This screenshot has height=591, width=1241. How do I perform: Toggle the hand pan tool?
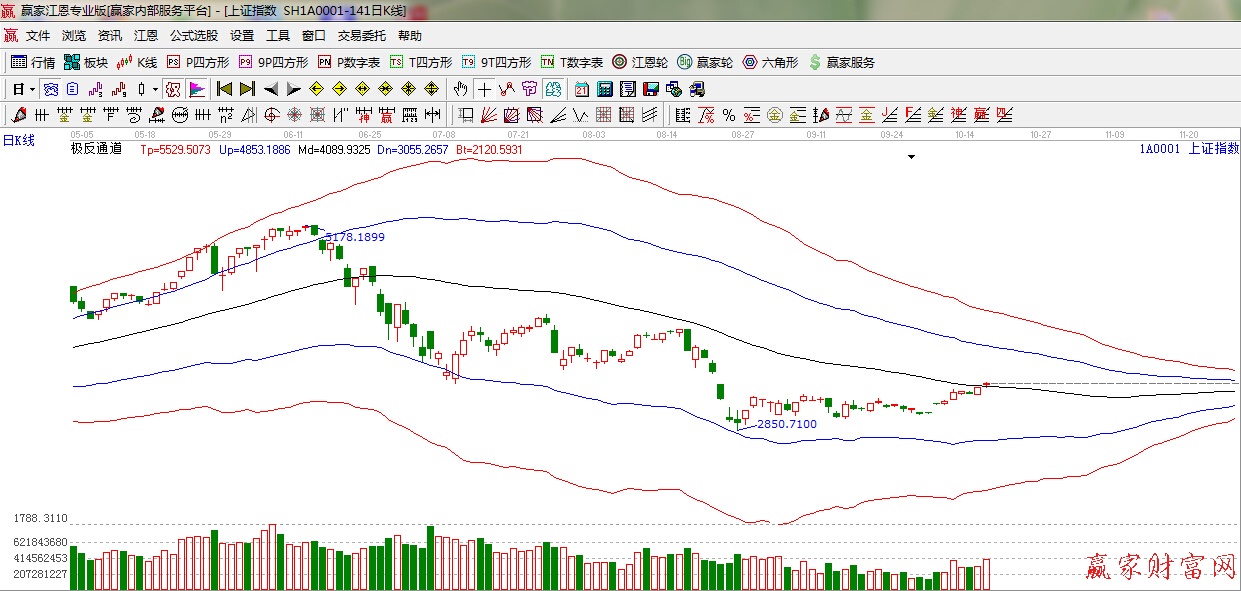(x=460, y=89)
